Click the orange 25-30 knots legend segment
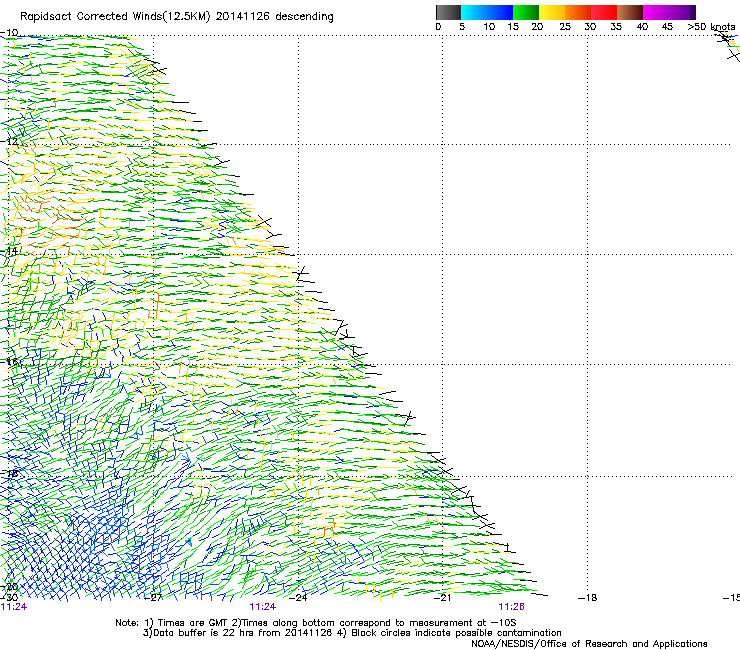This screenshot has width=740, height=650. (578, 12)
